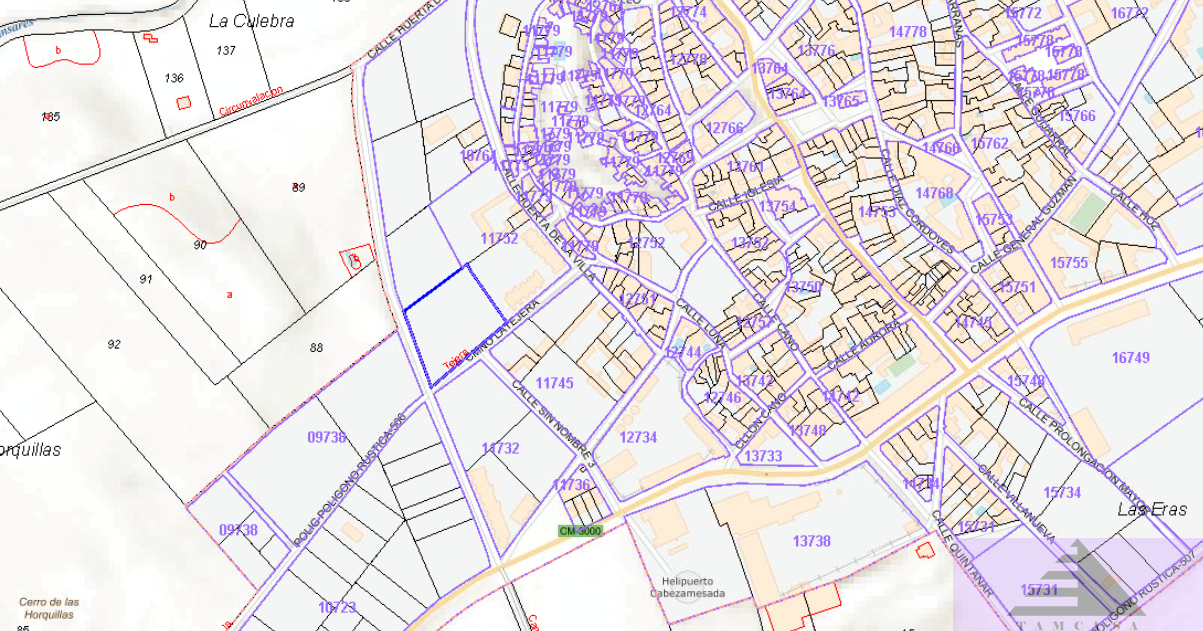Click block number 12766
The width and height of the screenshot is (1203, 631).
pos(724,128)
